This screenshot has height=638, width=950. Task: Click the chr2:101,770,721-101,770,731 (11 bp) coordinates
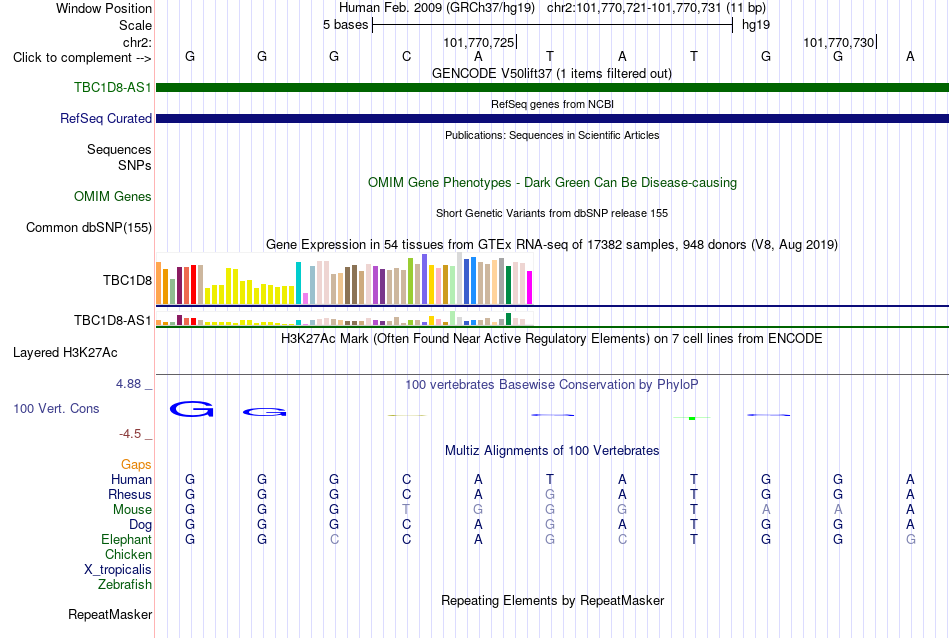coord(657,8)
